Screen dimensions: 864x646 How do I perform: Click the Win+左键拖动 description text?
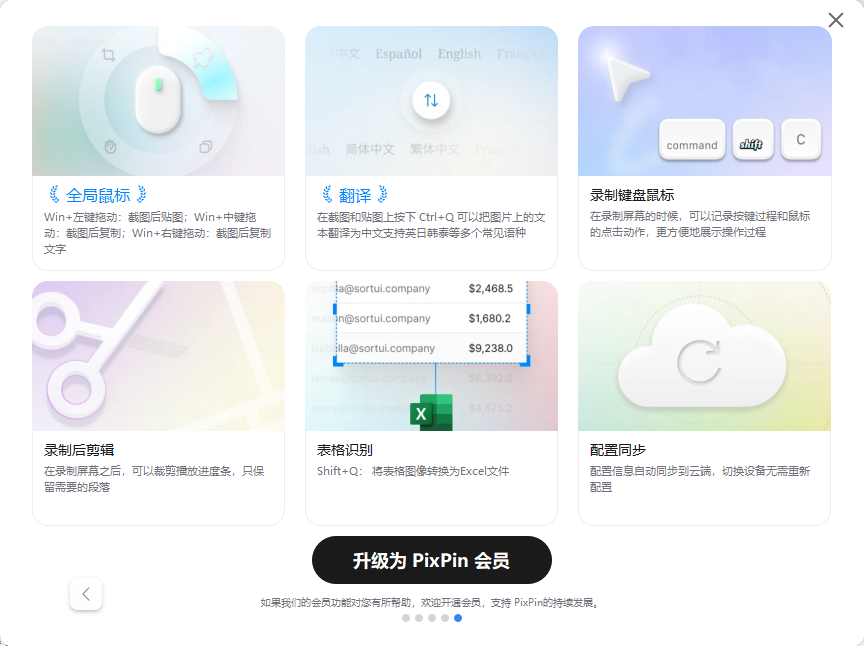(158, 233)
